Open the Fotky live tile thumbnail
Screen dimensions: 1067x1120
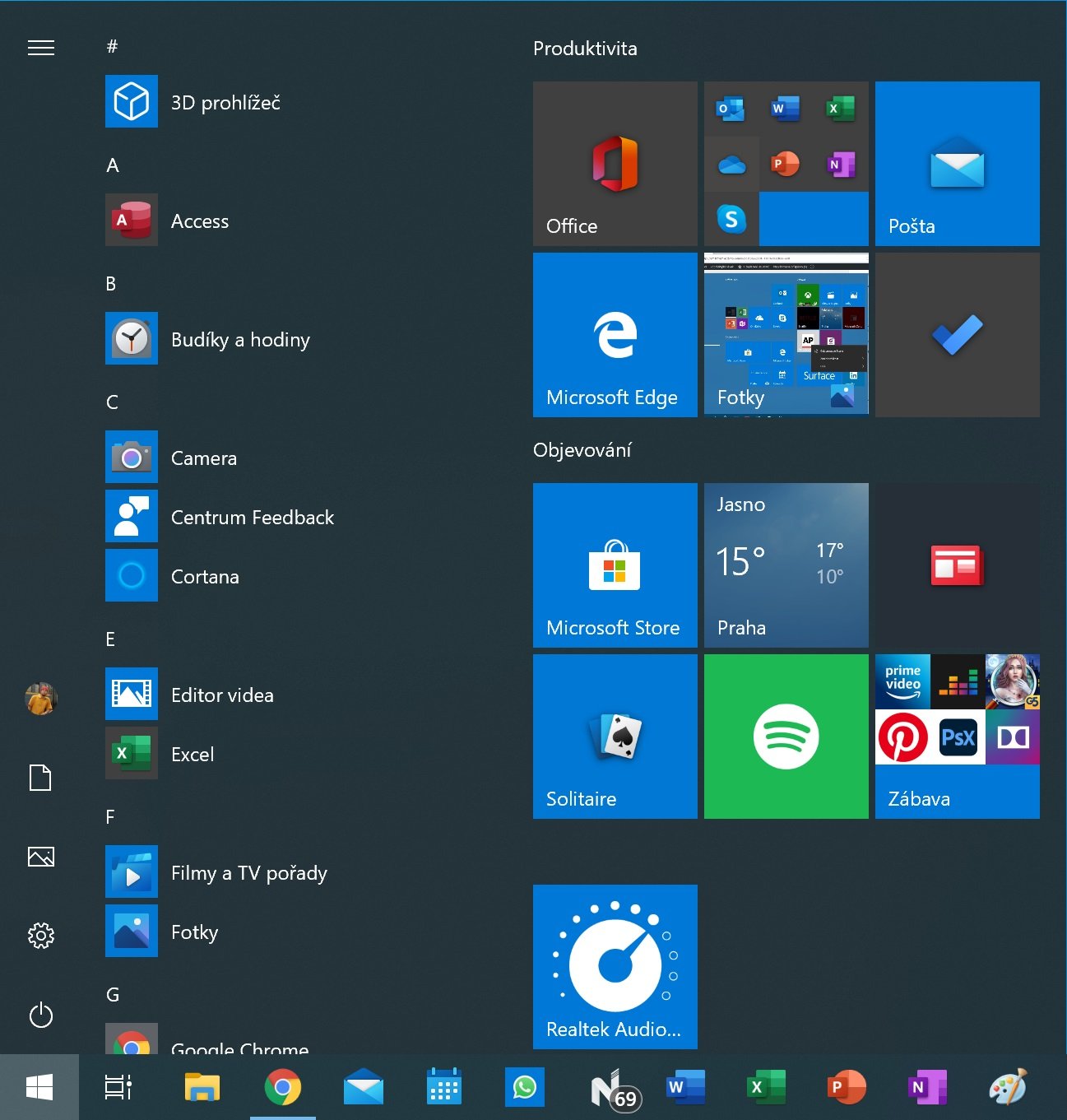point(786,335)
